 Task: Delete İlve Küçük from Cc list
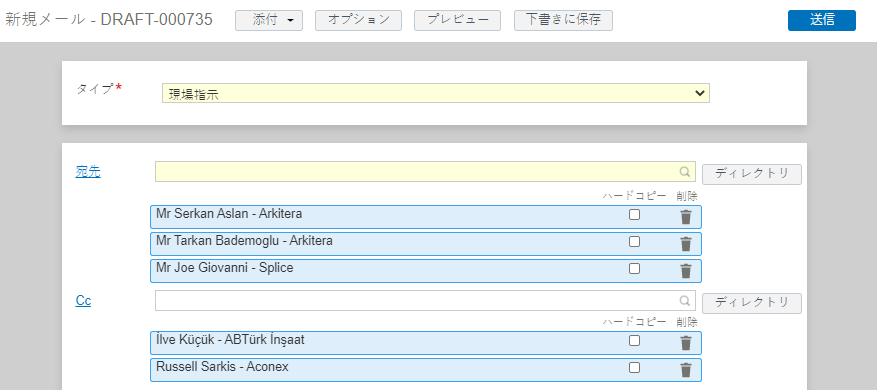tap(686, 343)
